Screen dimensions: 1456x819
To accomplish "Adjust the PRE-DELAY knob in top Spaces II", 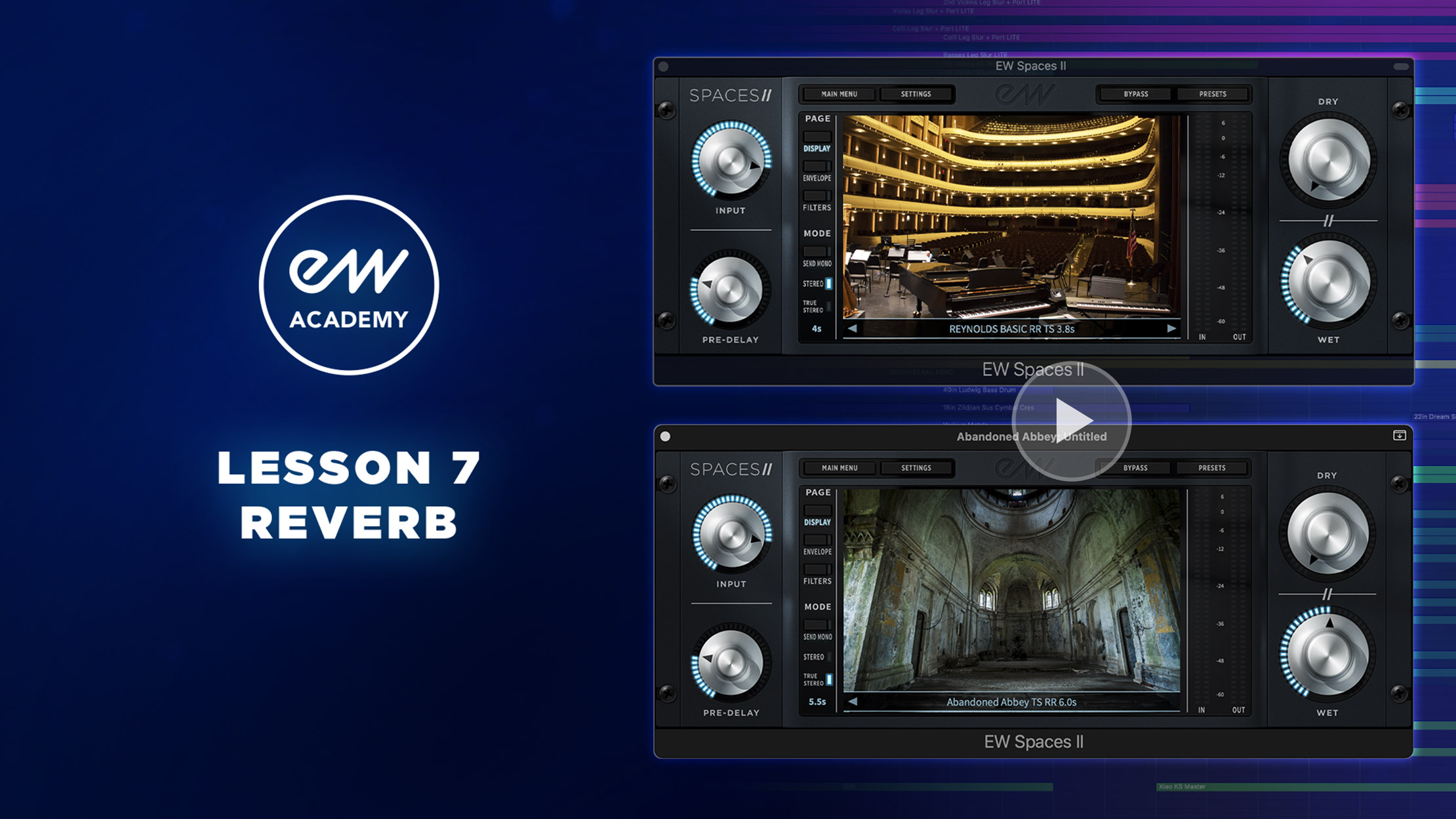I will click(731, 289).
